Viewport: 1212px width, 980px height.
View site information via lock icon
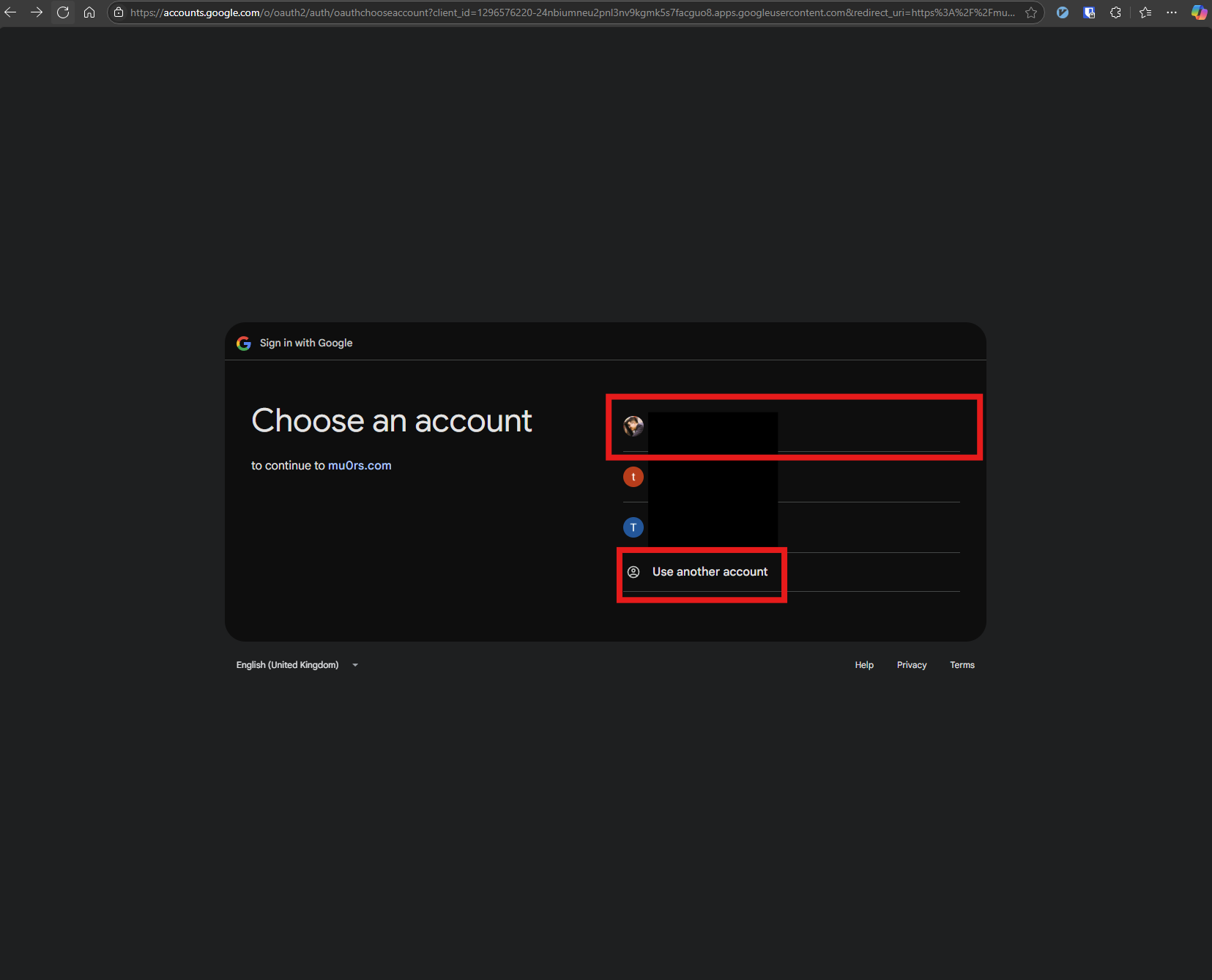[x=119, y=12]
